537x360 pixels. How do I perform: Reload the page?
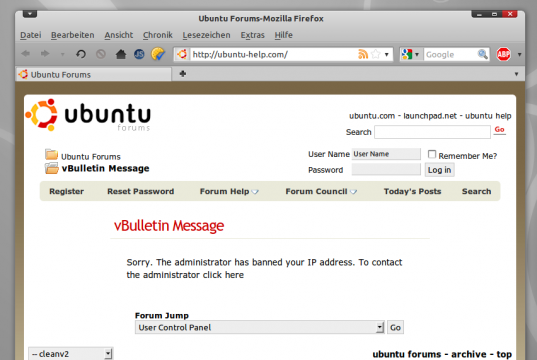click(x=81, y=54)
